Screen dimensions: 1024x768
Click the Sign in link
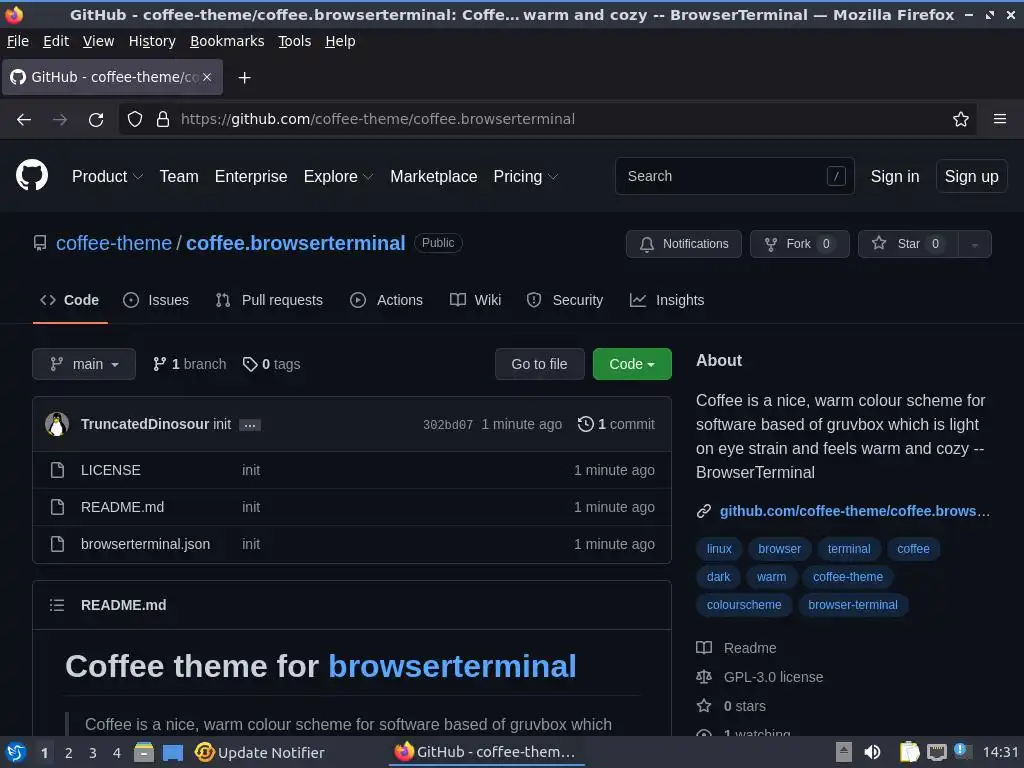coord(895,176)
